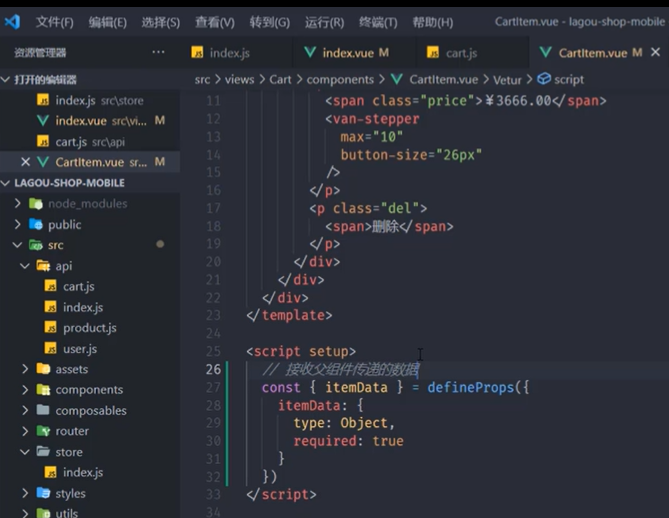Viewport: 669px width, 518px height.
Task: Click breadcrumb segment 'CartItem.vue'
Action: coord(444,80)
